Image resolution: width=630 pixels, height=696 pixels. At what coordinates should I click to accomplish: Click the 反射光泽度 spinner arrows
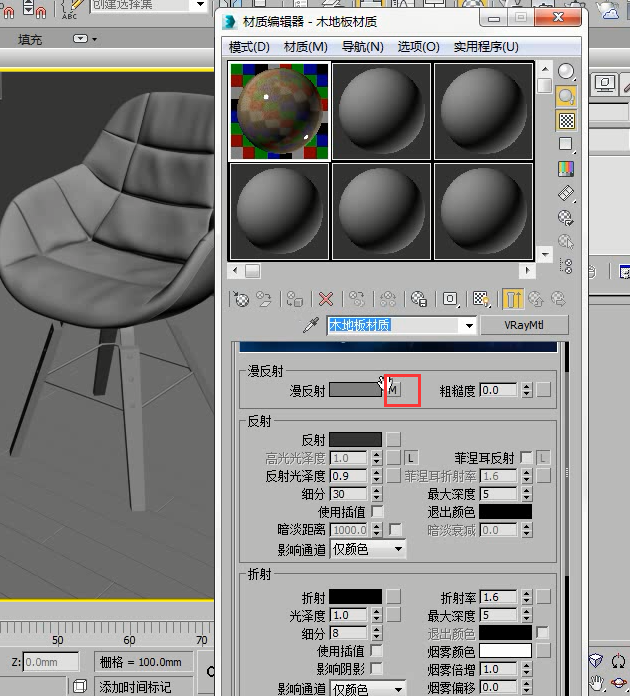click(x=376, y=476)
